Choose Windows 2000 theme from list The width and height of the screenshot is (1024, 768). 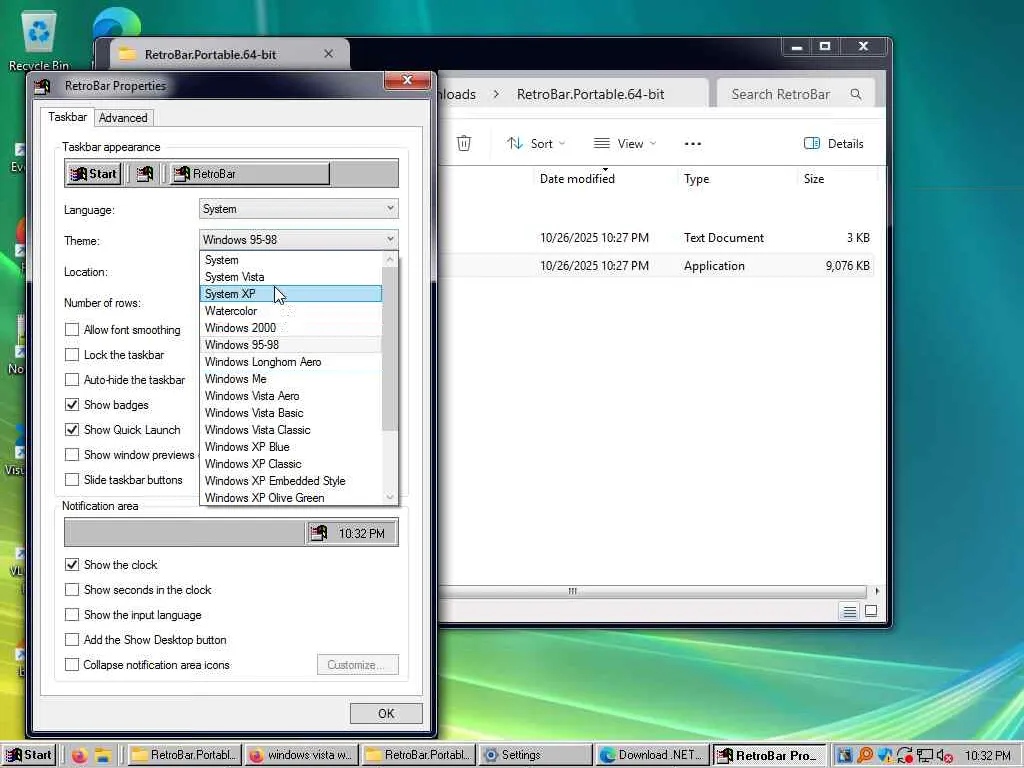tap(291, 328)
